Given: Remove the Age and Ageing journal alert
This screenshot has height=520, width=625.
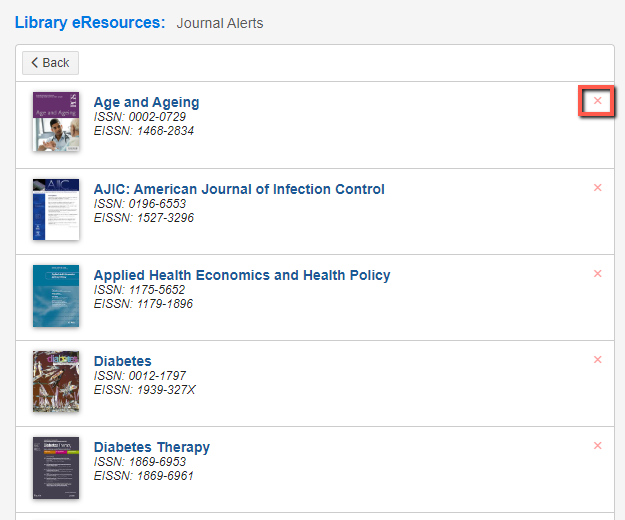Looking at the screenshot, I should [597, 101].
